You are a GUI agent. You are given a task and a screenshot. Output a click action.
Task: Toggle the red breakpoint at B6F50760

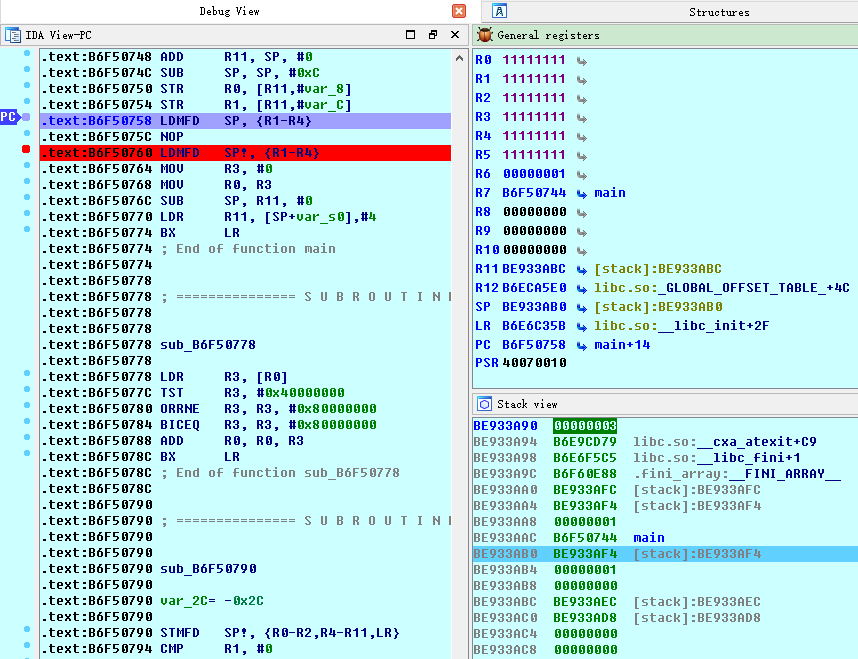pos(26,149)
